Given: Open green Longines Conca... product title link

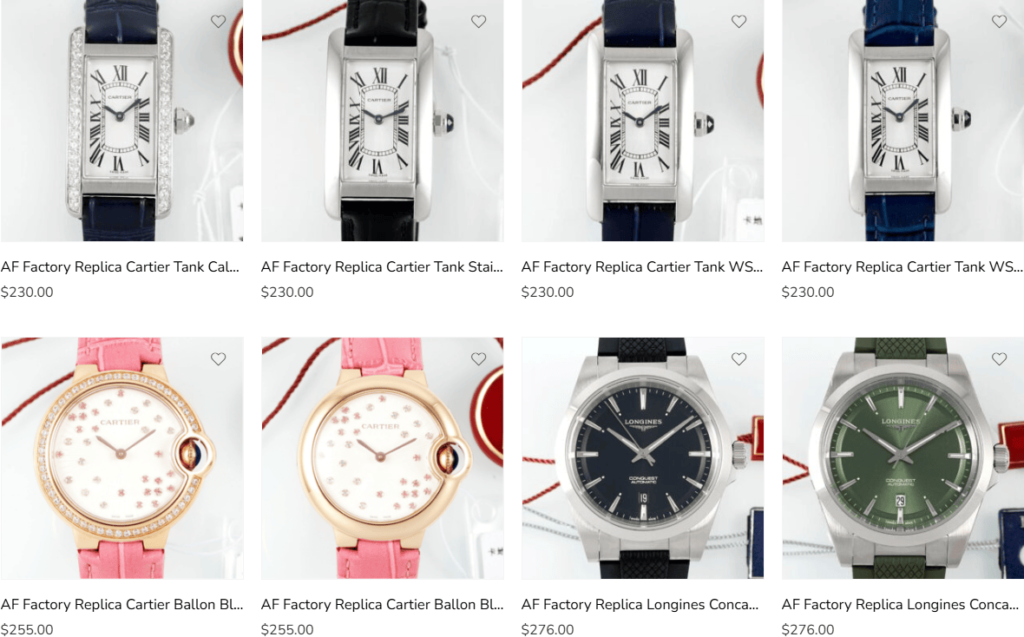Looking at the screenshot, I should [x=901, y=604].
